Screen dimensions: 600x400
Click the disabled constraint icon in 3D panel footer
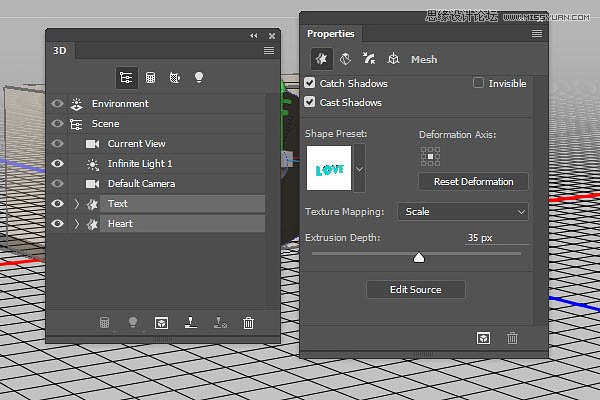(x=220, y=322)
